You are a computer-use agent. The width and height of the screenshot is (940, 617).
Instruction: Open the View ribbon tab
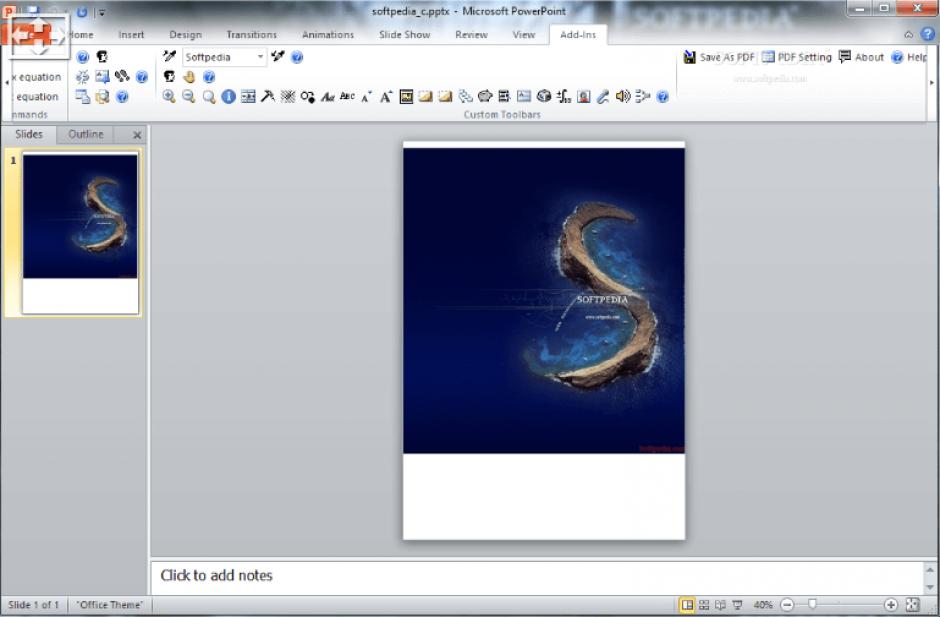click(523, 35)
